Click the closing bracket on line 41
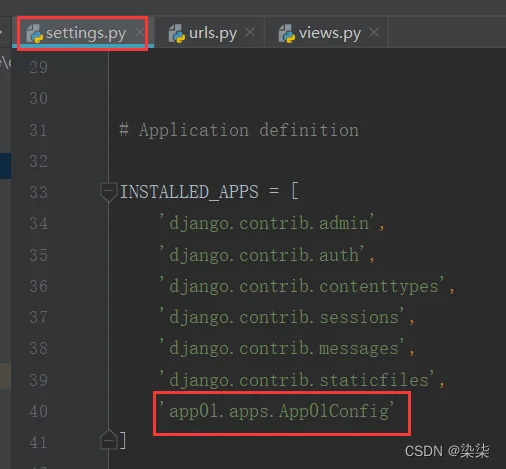The height and width of the screenshot is (469, 506). click(x=123, y=440)
